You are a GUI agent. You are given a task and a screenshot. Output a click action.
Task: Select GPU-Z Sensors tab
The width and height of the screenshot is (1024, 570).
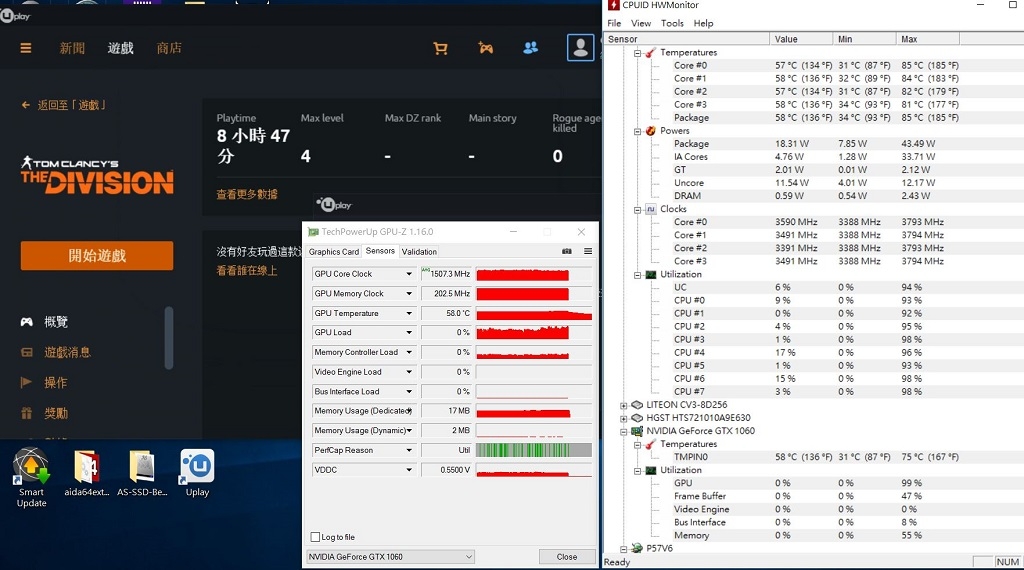pos(380,251)
